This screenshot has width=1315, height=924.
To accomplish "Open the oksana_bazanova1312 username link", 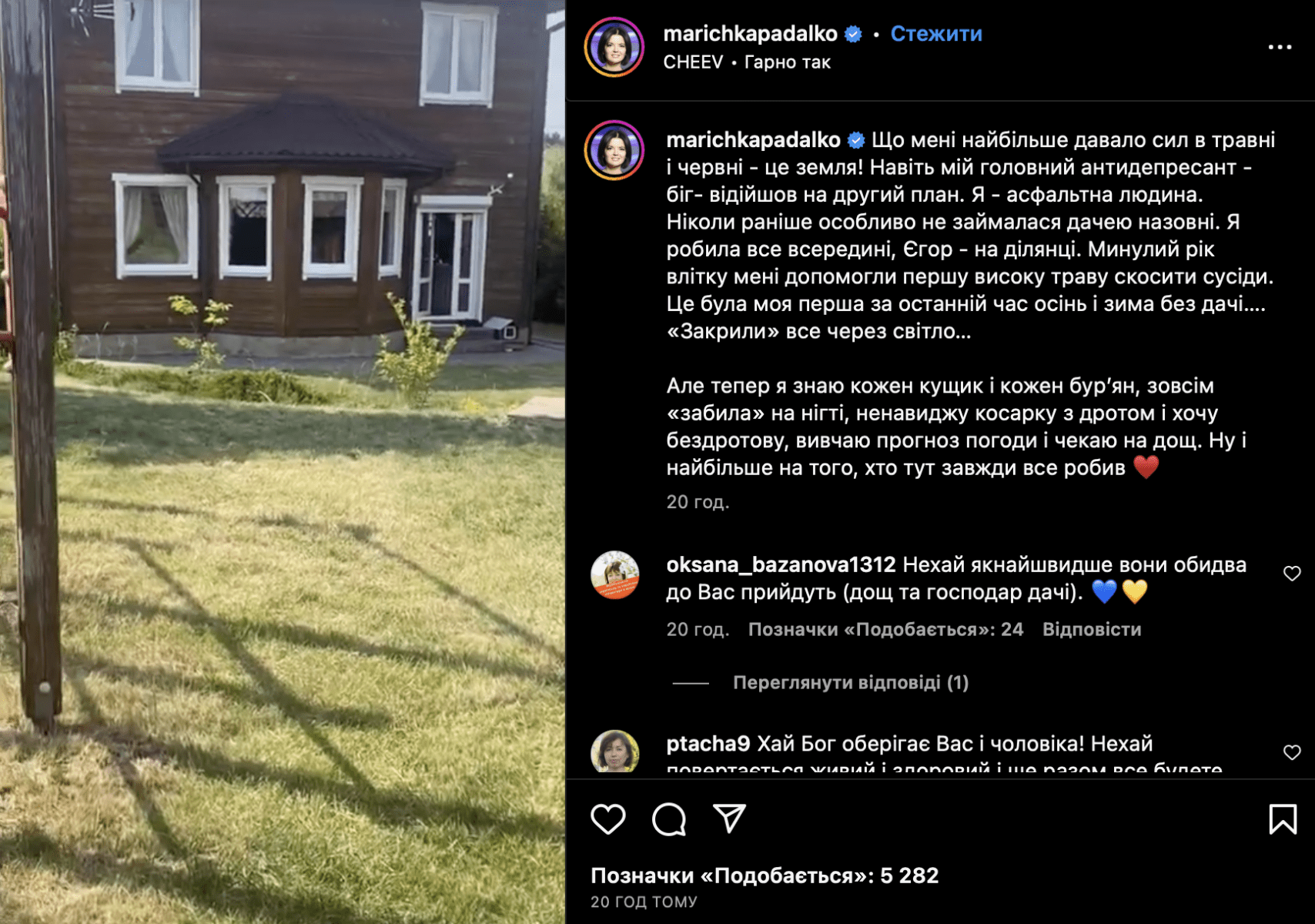I will [x=781, y=565].
